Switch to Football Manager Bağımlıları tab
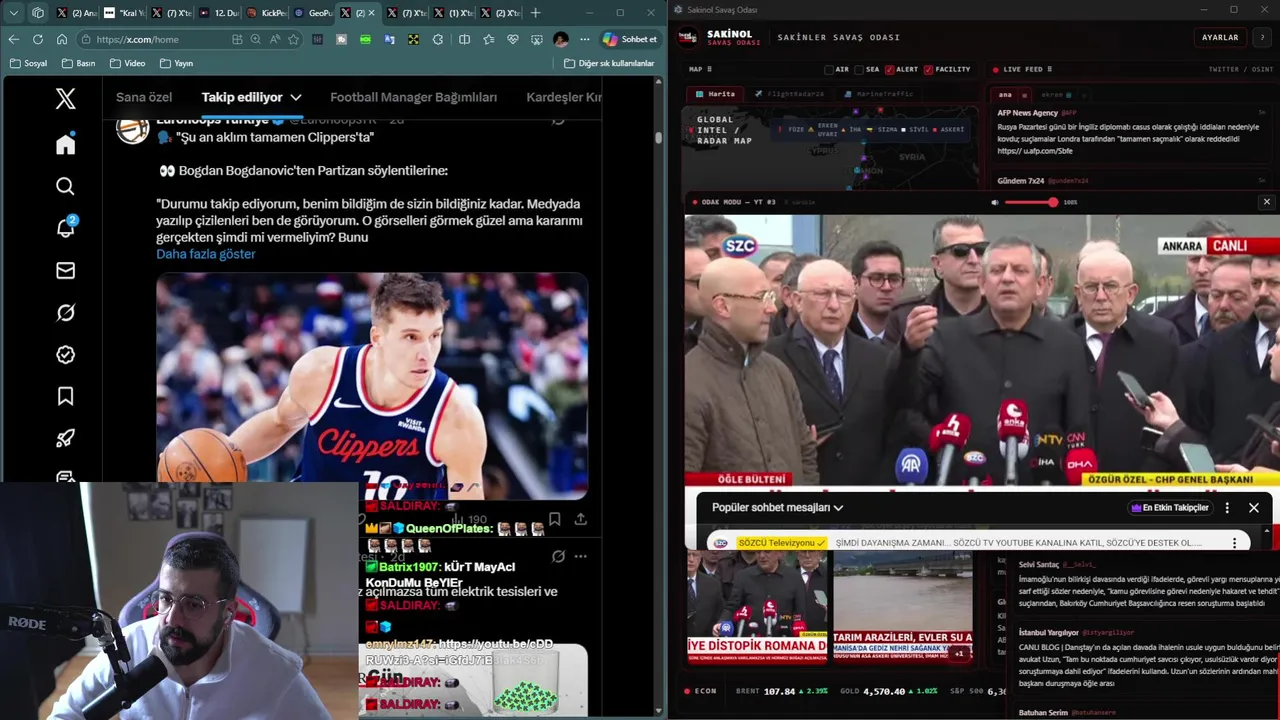This screenshot has height=720, width=1280. point(413,97)
